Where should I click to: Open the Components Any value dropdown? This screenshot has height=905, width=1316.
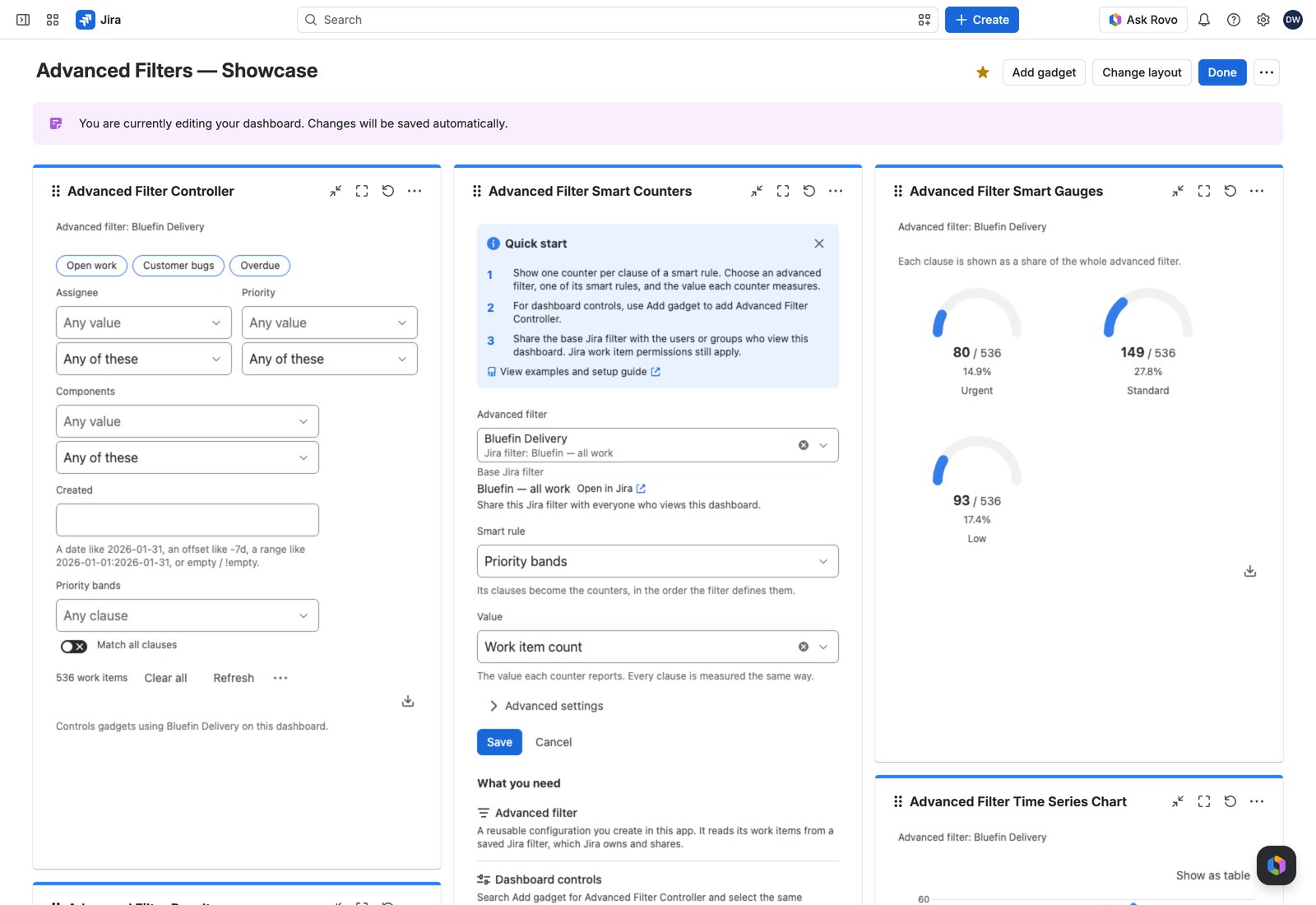[x=188, y=421]
